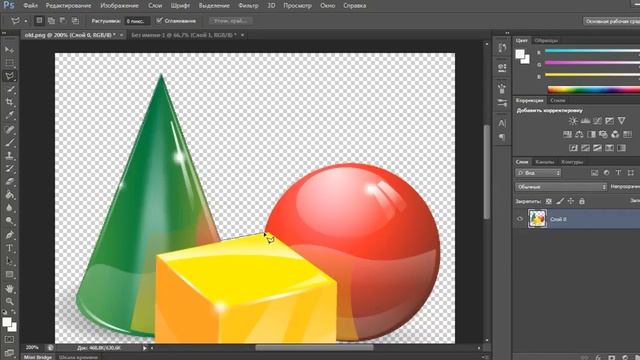This screenshot has height=360, width=640.
Task: Switch to the Каналы tab
Action: (x=544, y=162)
